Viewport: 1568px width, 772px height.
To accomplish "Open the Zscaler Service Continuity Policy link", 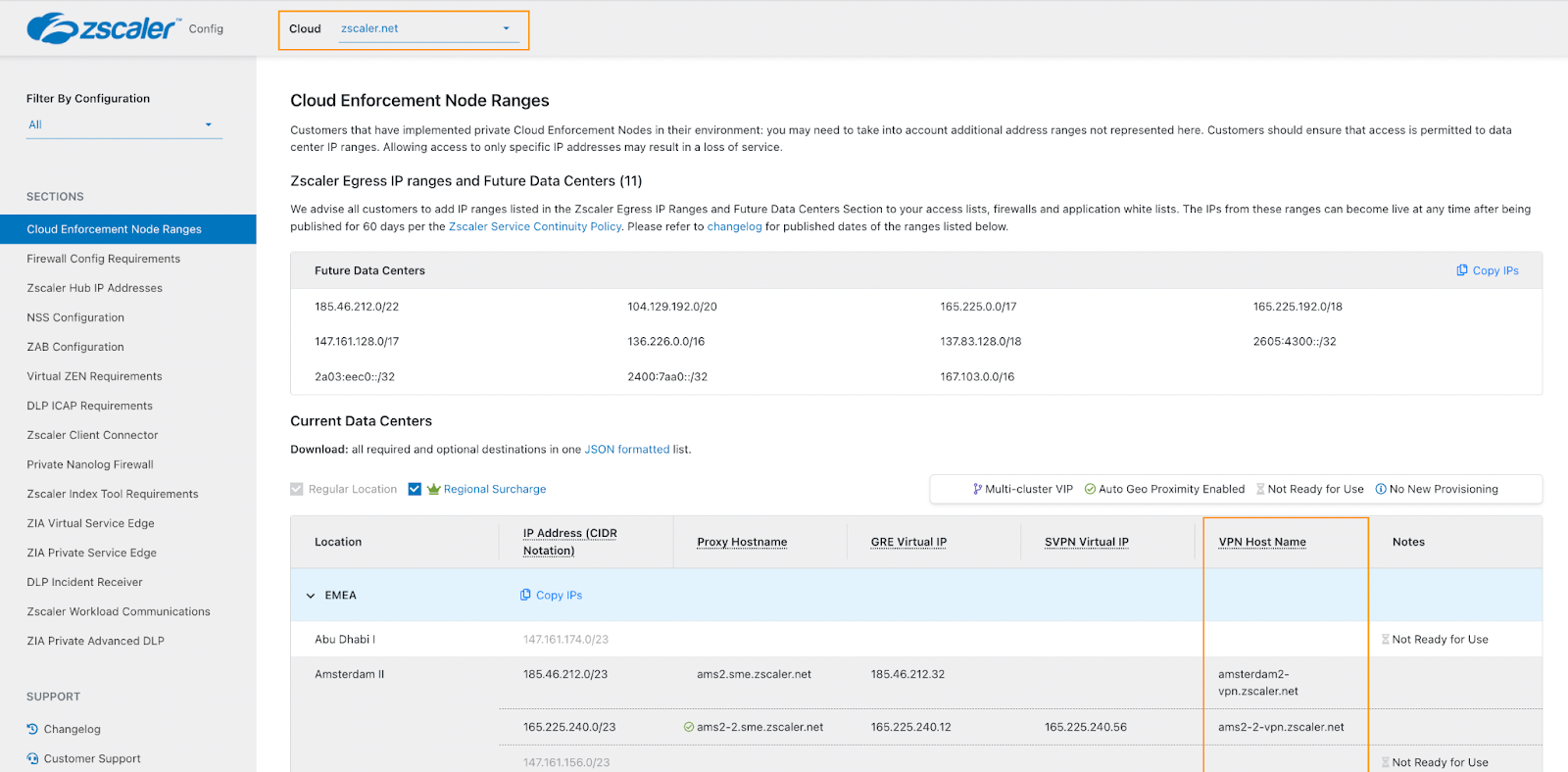I will point(534,226).
